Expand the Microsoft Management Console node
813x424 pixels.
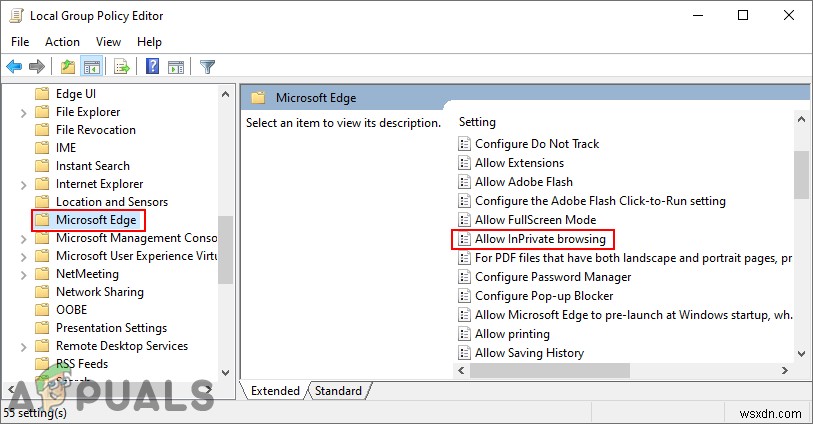pyautogui.click(x=23, y=238)
